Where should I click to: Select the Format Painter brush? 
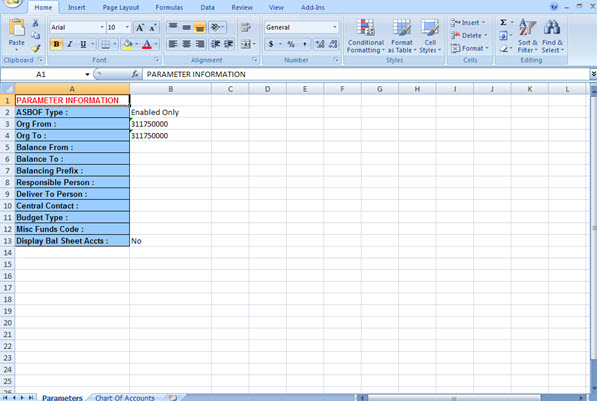coord(36,48)
